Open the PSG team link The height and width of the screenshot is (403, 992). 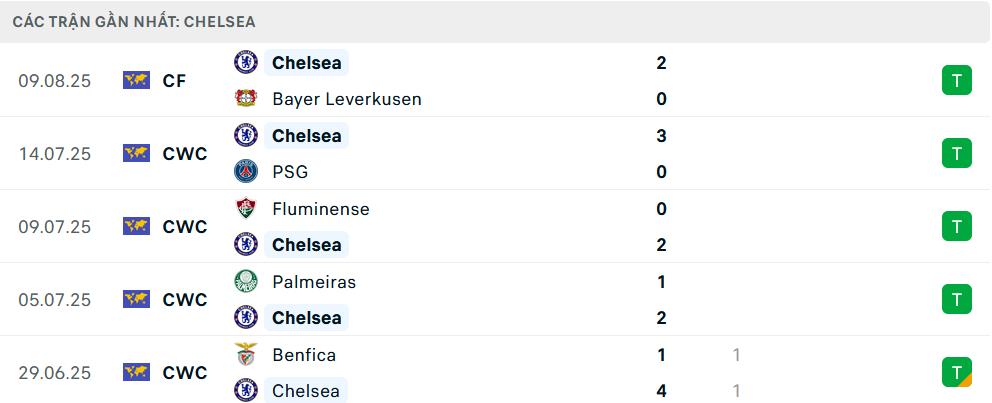pyautogui.click(x=289, y=172)
